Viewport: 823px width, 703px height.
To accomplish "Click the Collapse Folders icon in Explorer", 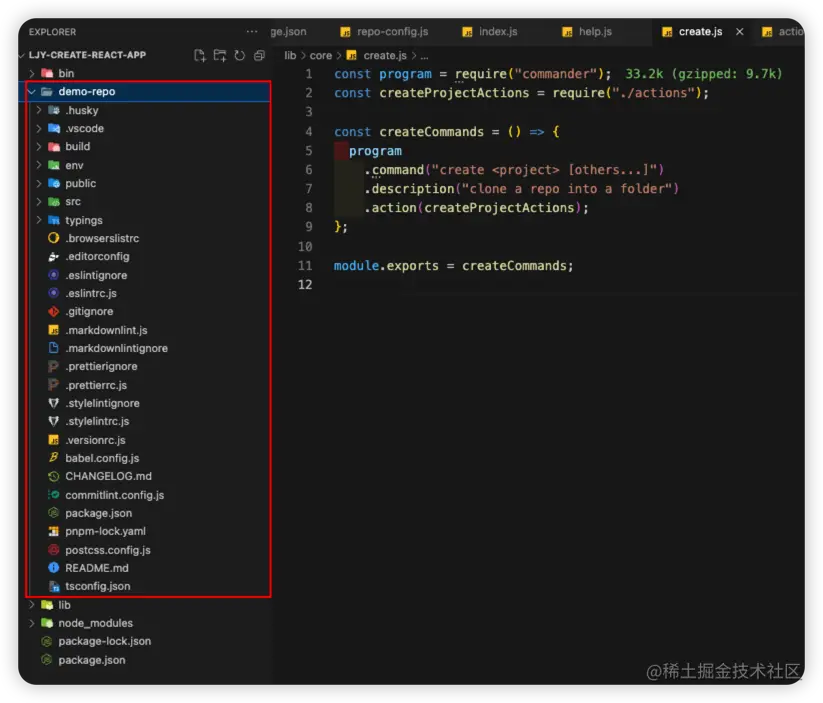I will coord(259,56).
